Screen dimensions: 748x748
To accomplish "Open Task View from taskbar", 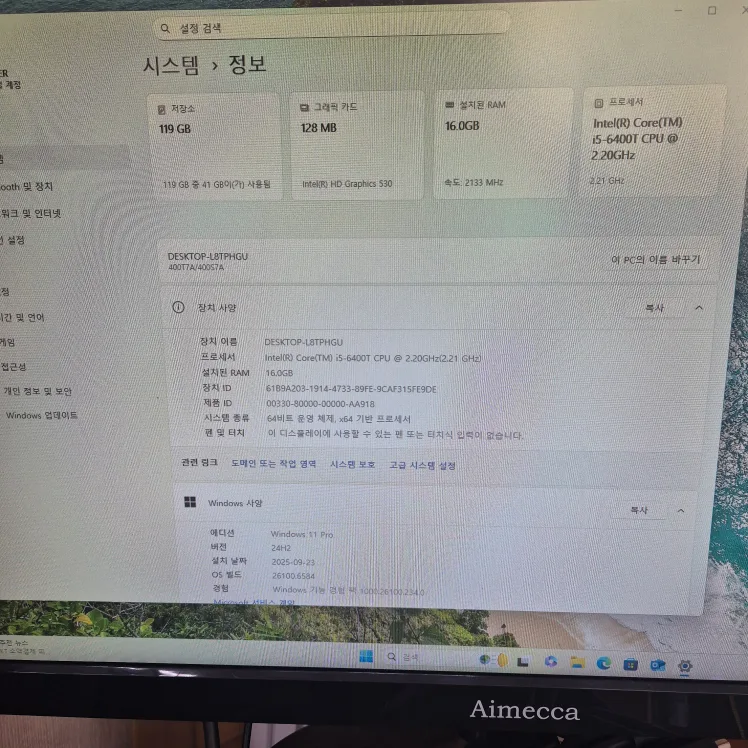I will [x=523, y=662].
